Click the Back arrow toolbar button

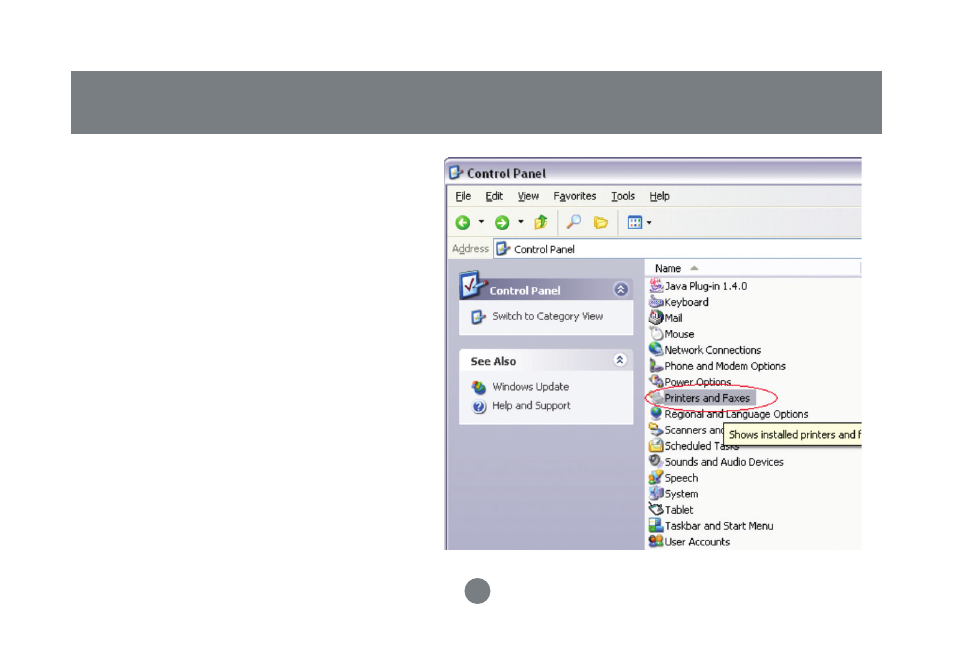[x=463, y=223]
